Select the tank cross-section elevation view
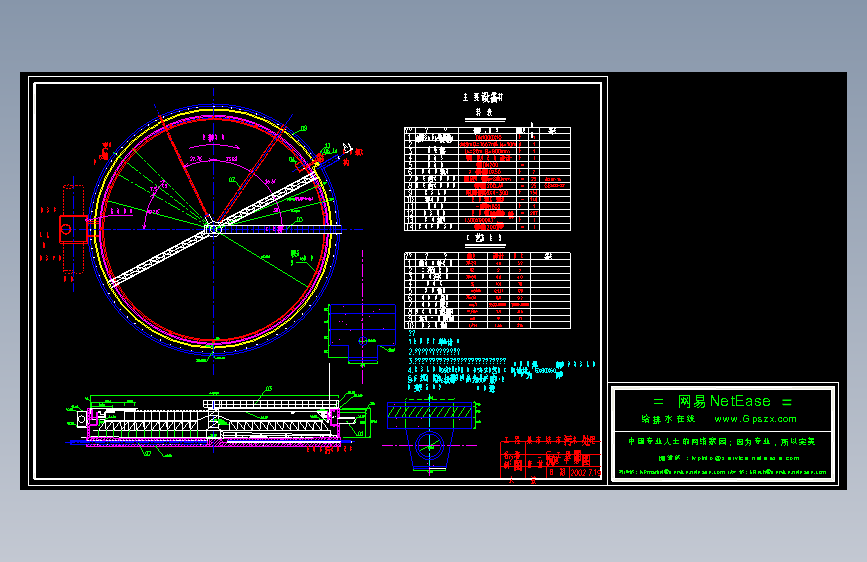 (x=218, y=422)
